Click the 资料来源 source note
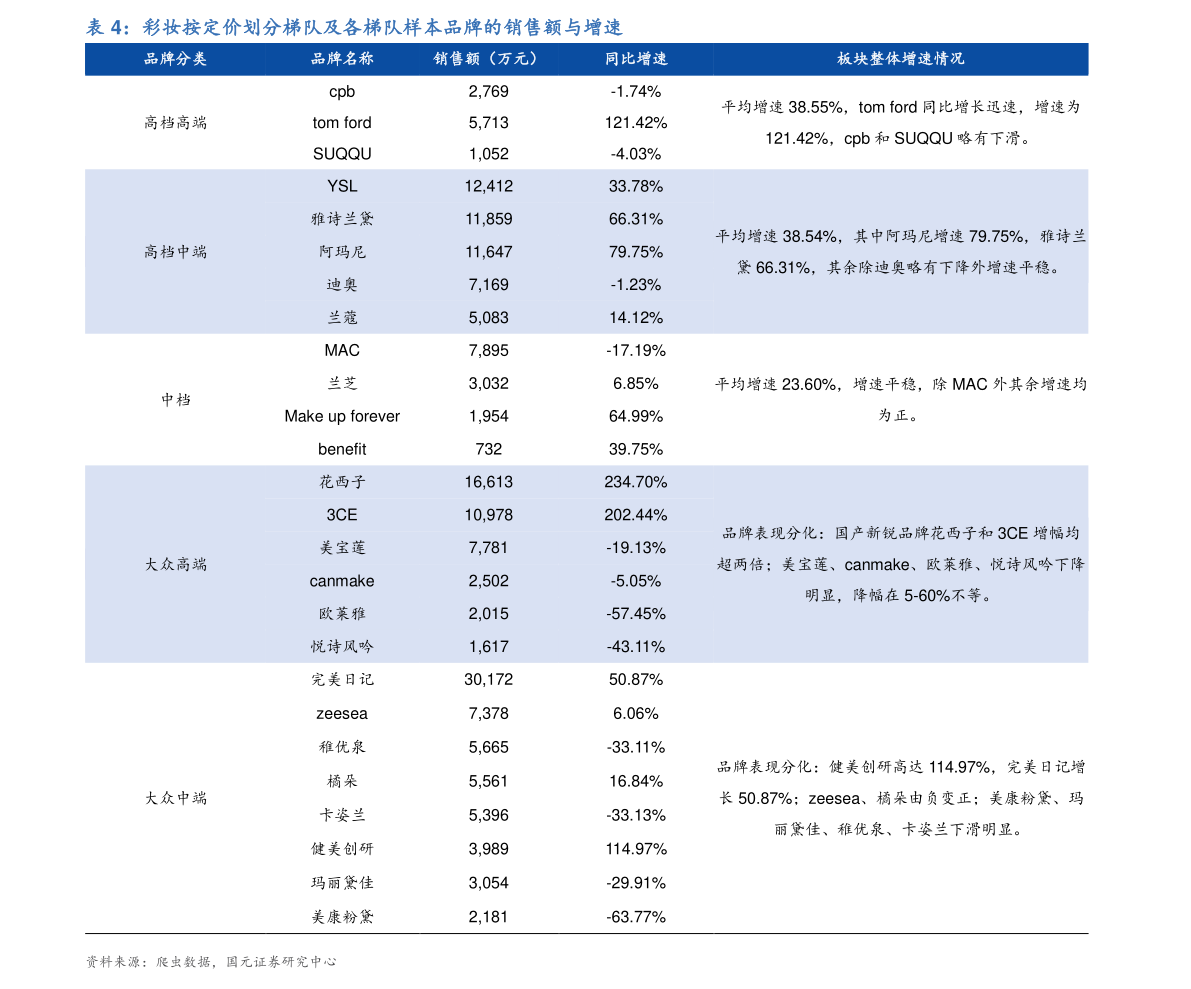The image size is (1191, 989). (x=210, y=962)
